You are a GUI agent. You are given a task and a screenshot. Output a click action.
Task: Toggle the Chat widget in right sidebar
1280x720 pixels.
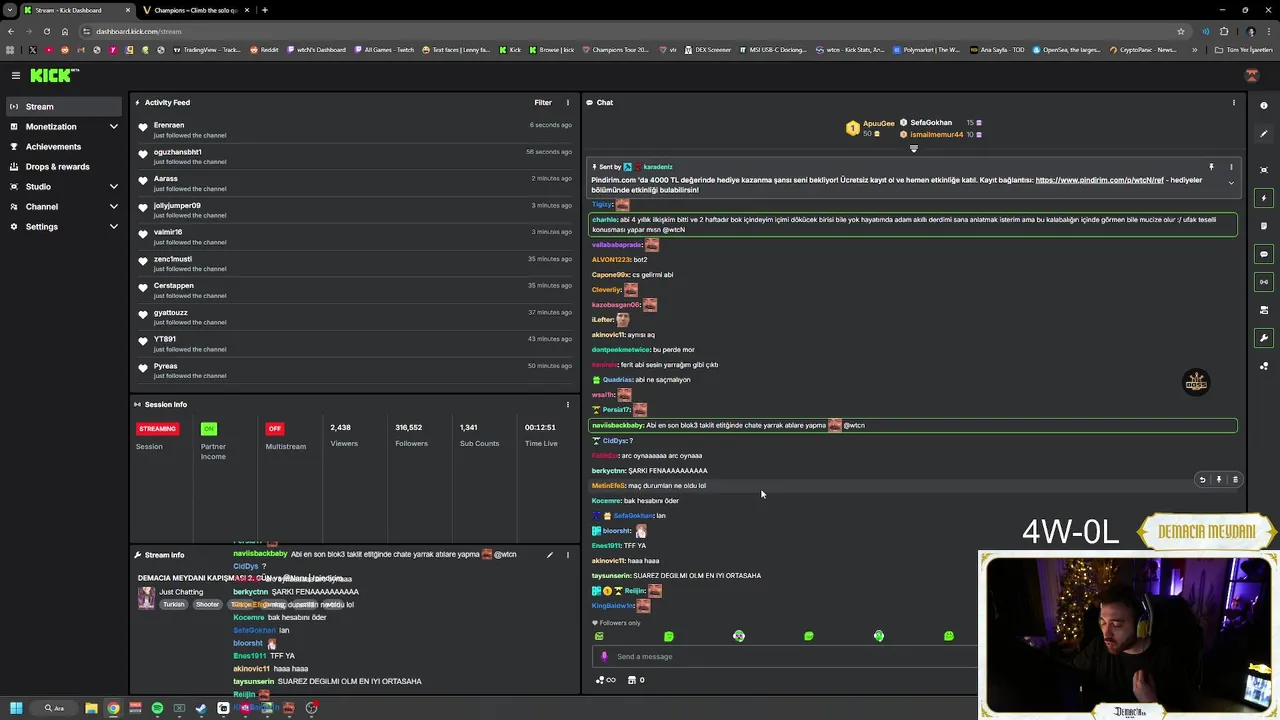pos(1264,254)
